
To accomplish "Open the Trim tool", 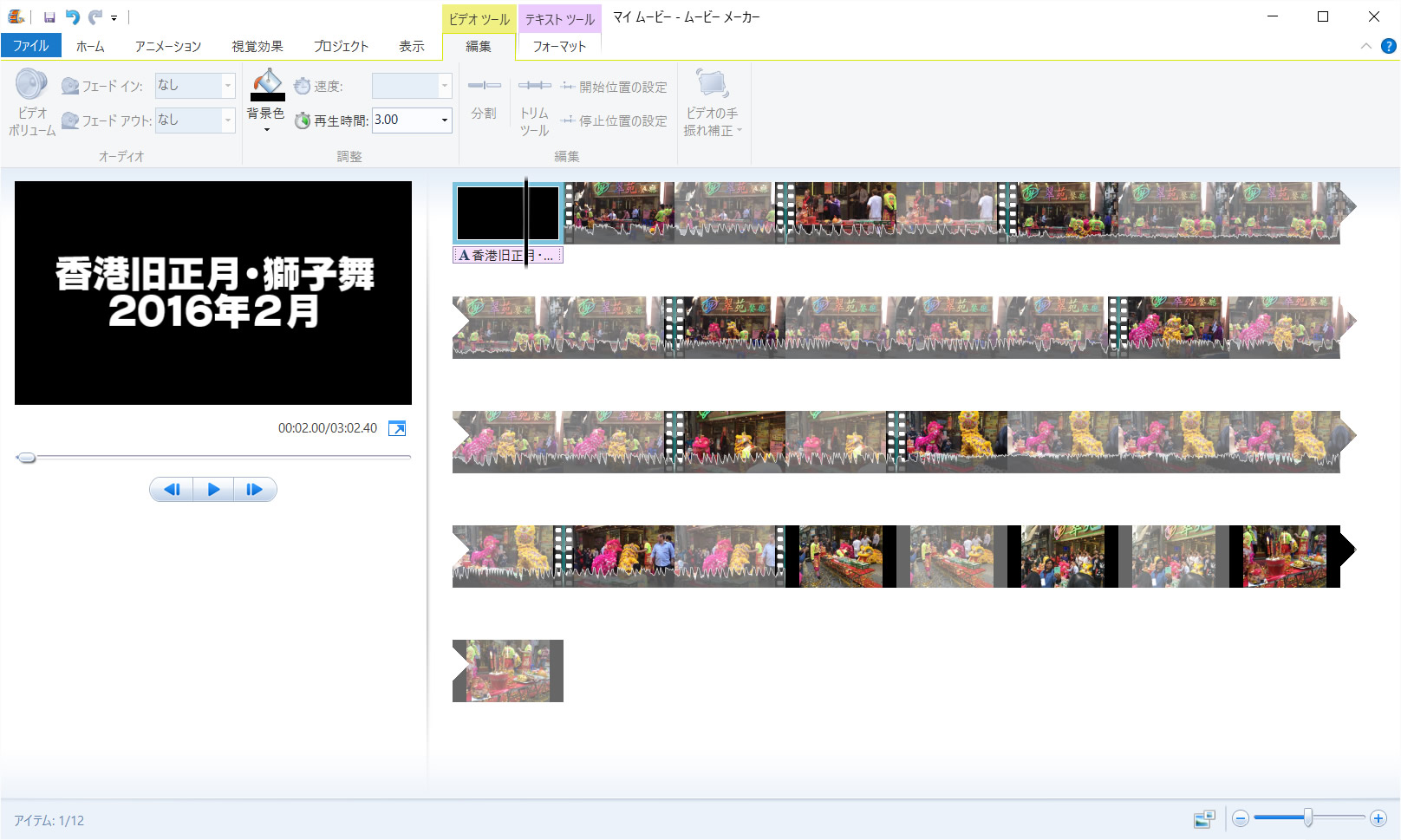I will 534,86.
